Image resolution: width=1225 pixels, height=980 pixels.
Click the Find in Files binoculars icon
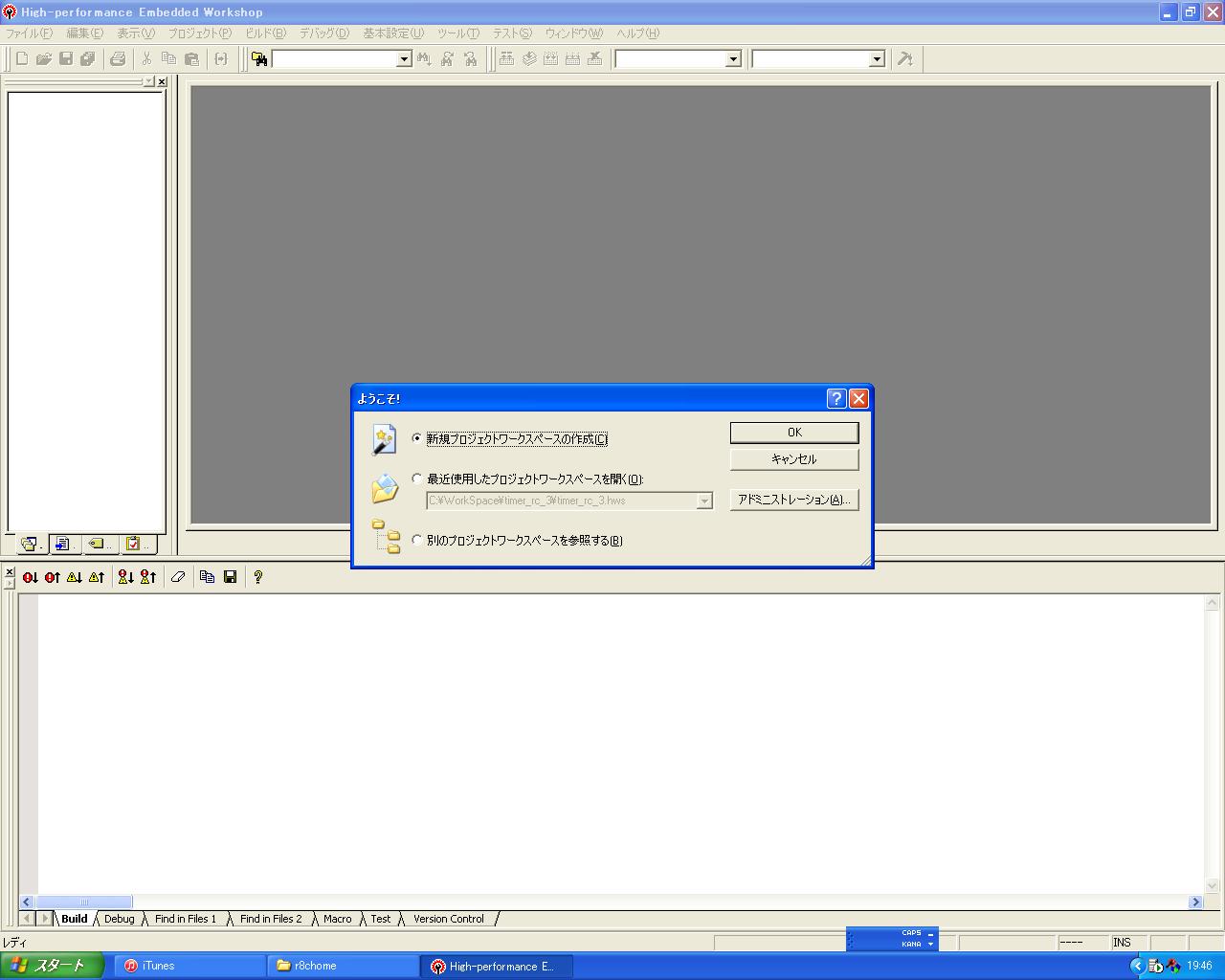pos(258,59)
